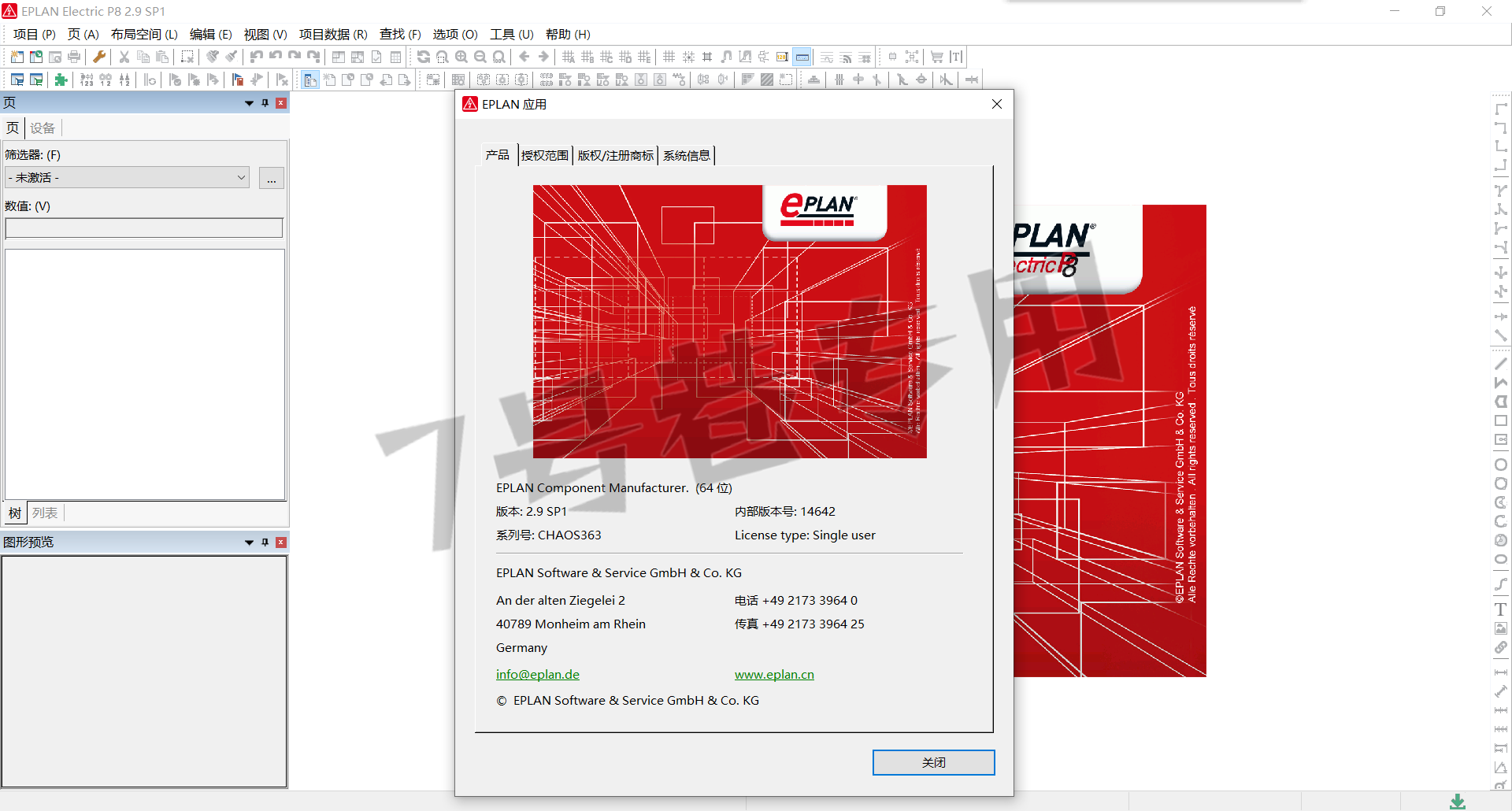Close the 页 navigator panel

coord(281,103)
